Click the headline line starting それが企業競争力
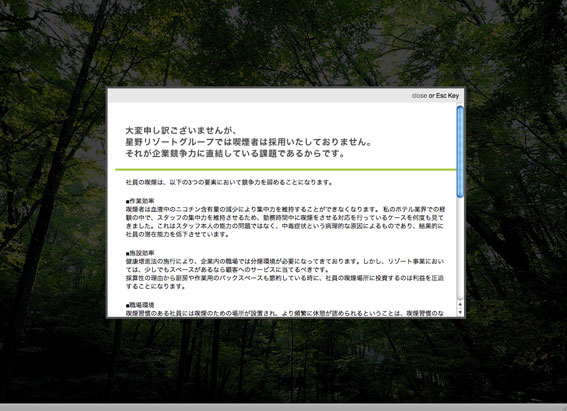Image resolution: width=567 pixels, height=411 pixels. [x=235, y=154]
